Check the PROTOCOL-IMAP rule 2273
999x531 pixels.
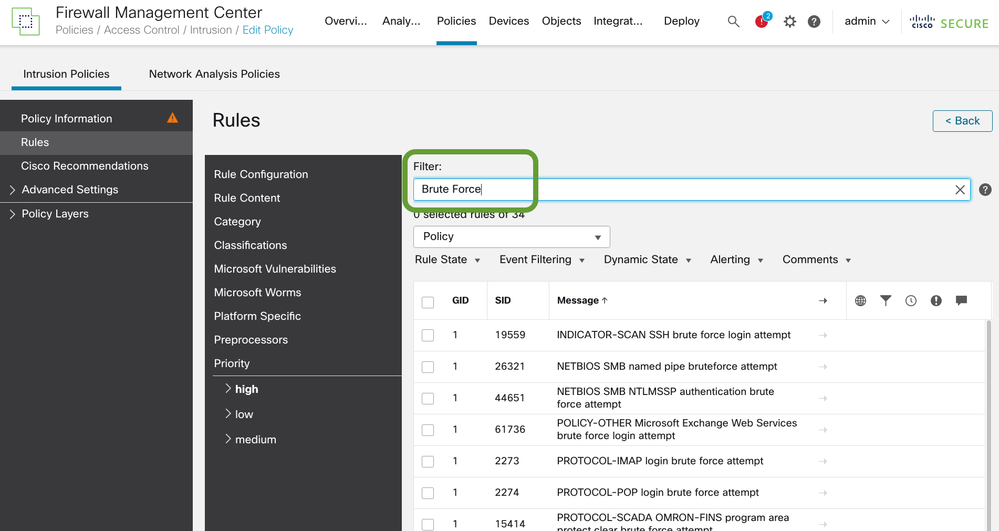428,462
